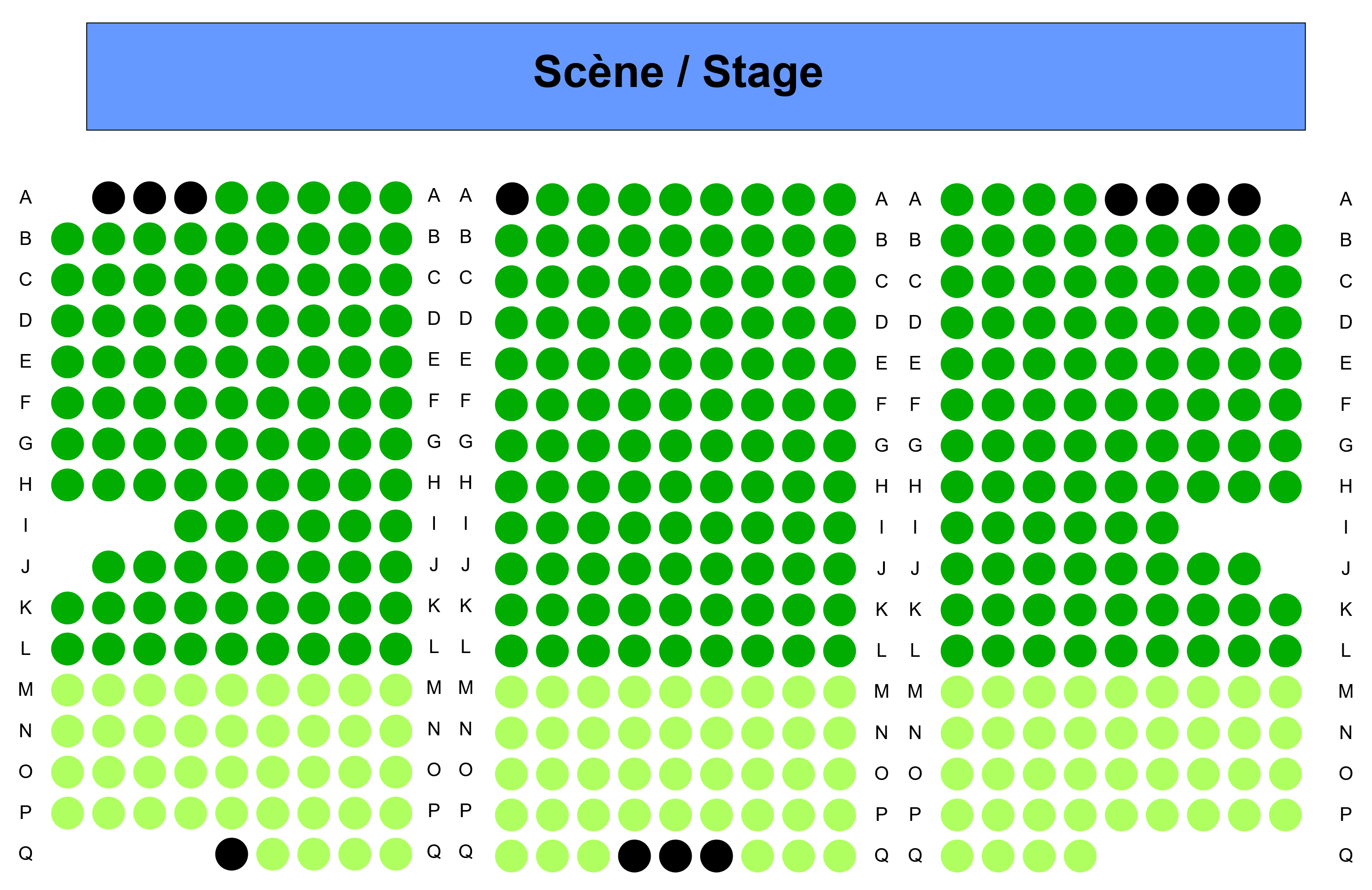Screen dimensions: 1372x890
Task: Click the row Q label at far right edge
Action: click(1346, 855)
